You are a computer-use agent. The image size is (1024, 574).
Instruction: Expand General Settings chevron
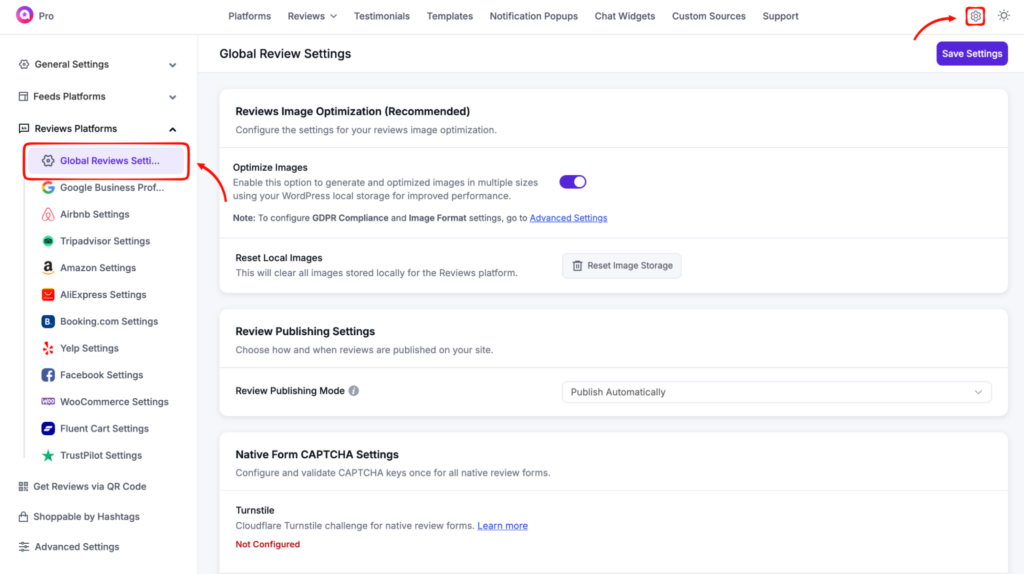[x=172, y=65]
